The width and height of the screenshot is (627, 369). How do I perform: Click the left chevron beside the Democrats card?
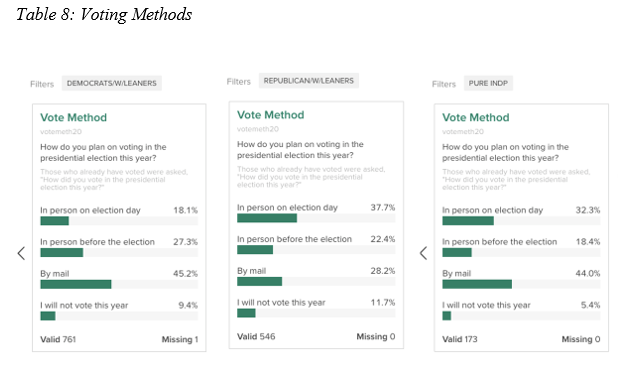(21, 253)
